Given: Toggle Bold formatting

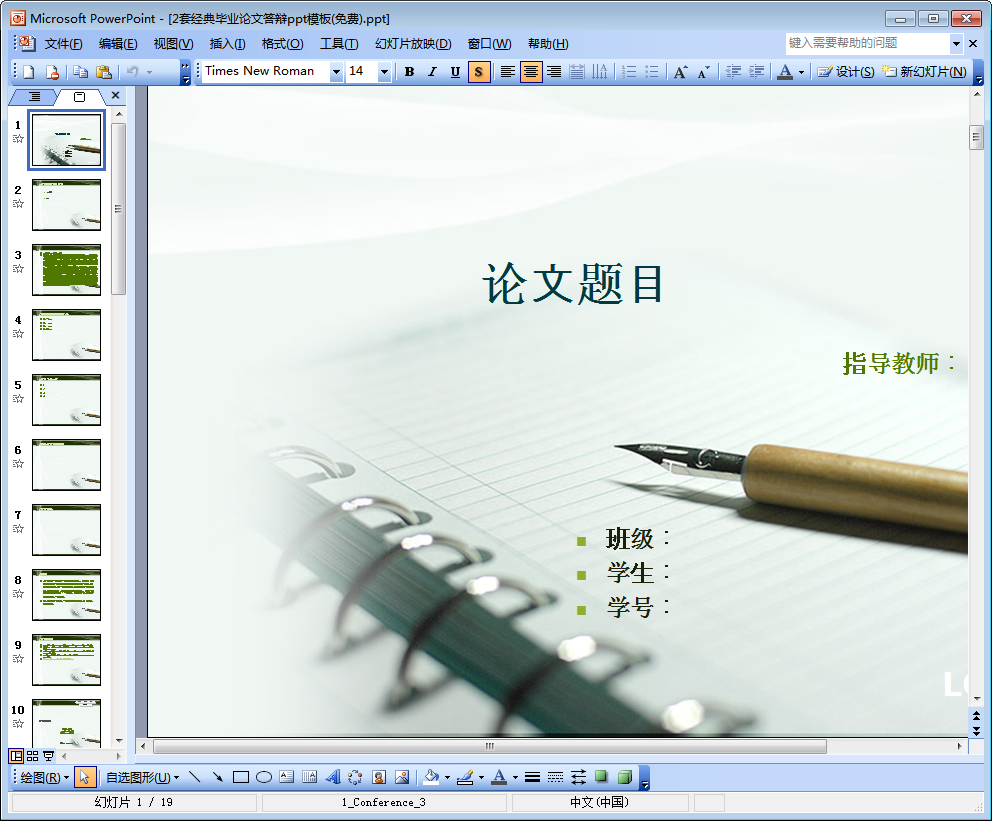Looking at the screenshot, I should pyautogui.click(x=409, y=71).
